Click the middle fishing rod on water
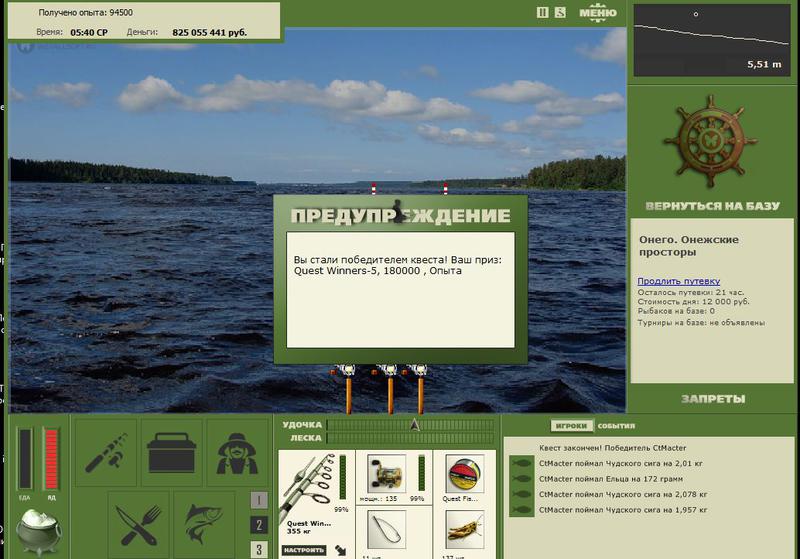800x559 pixels. 389,389
